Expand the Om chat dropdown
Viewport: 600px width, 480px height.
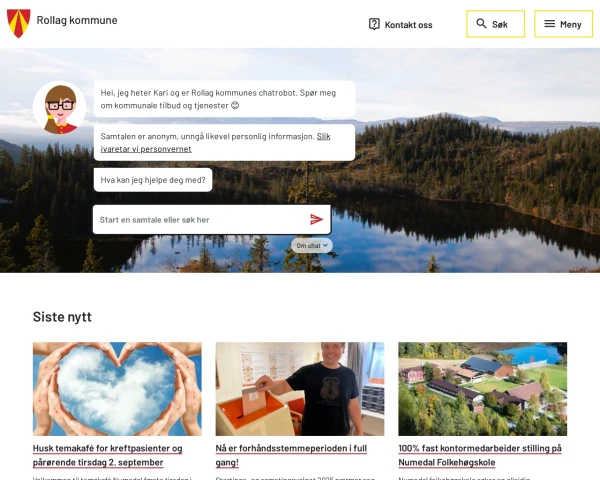(312, 245)
